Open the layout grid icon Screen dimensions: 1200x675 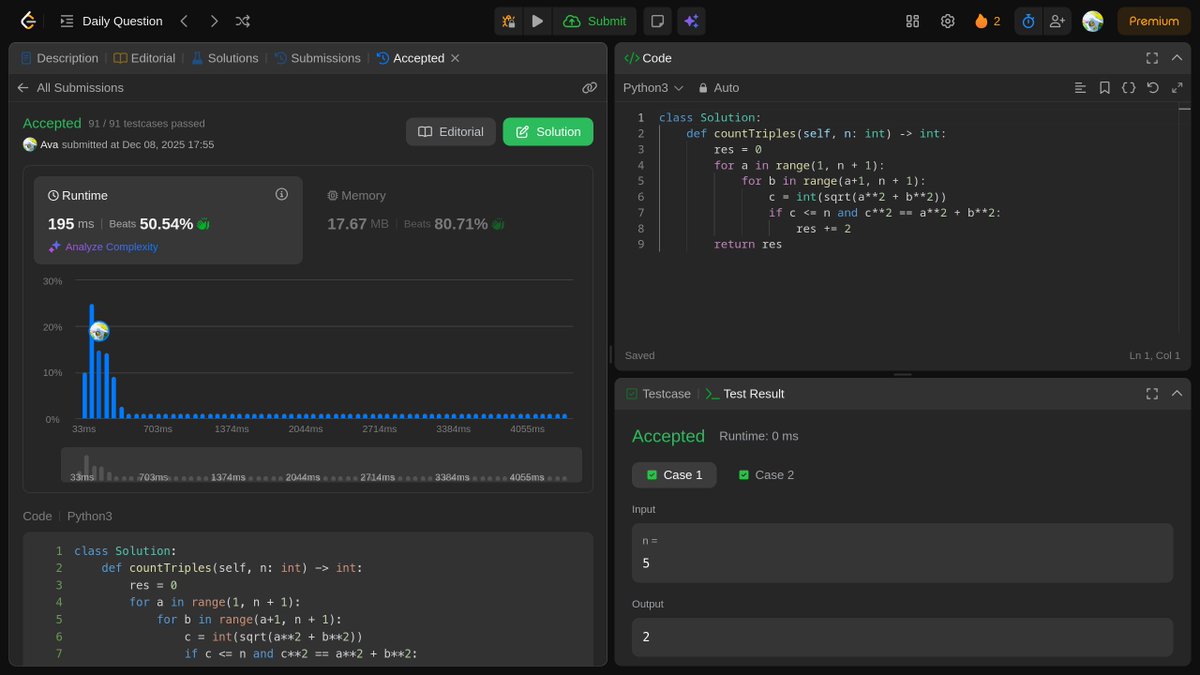pyautogui.click(x=912, y=21)
